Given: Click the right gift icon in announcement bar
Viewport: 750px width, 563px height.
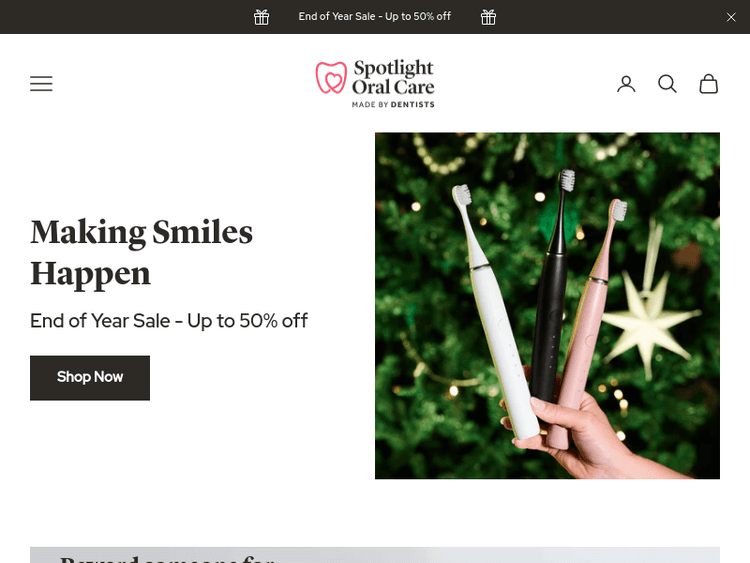Looking at the screenshot, I should 488,17.
